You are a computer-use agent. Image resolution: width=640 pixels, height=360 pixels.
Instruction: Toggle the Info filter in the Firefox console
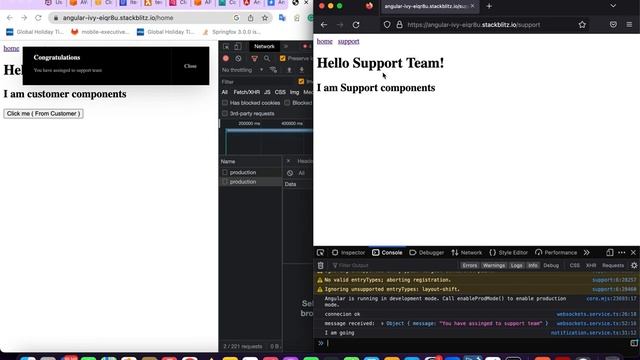(x=533, y=265)
